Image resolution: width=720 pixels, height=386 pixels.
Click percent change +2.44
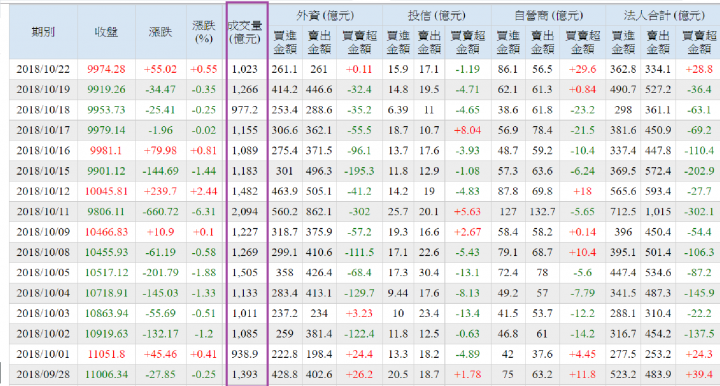204,191
